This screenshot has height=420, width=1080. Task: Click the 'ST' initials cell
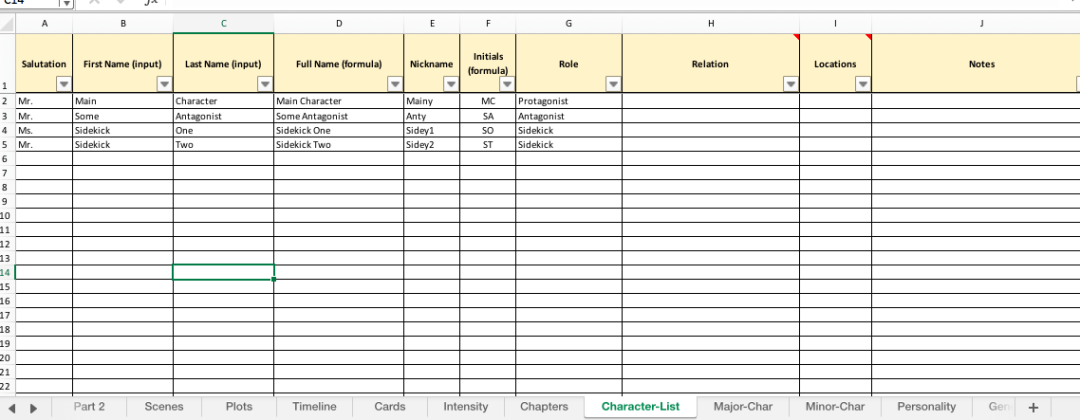click(488, 145)
